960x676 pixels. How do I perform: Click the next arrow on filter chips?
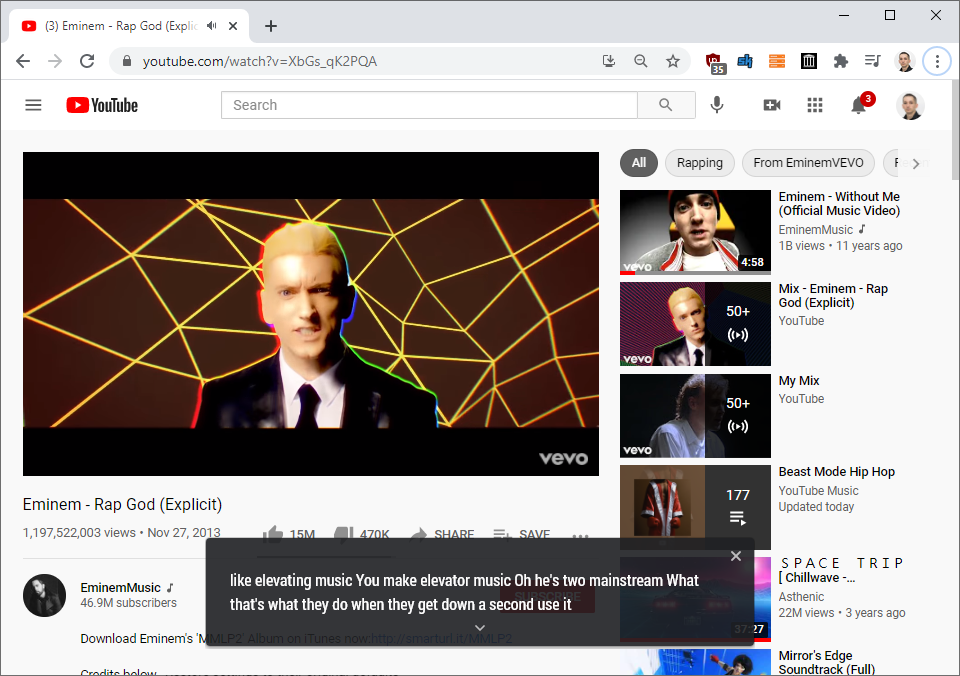[x=916, y=162]
